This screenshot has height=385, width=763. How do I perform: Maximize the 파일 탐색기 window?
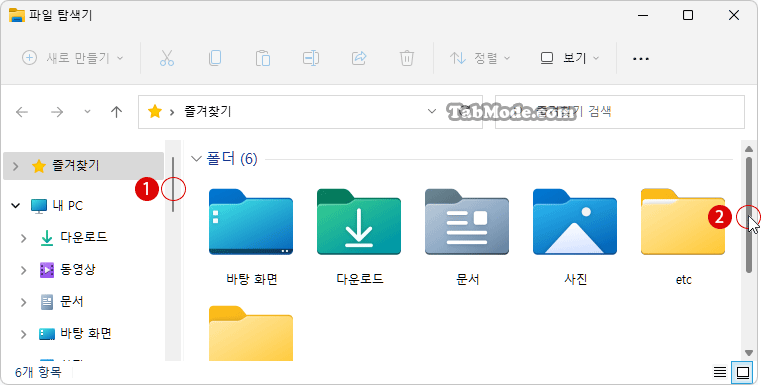pyautogui.click(x=688, y=15)
